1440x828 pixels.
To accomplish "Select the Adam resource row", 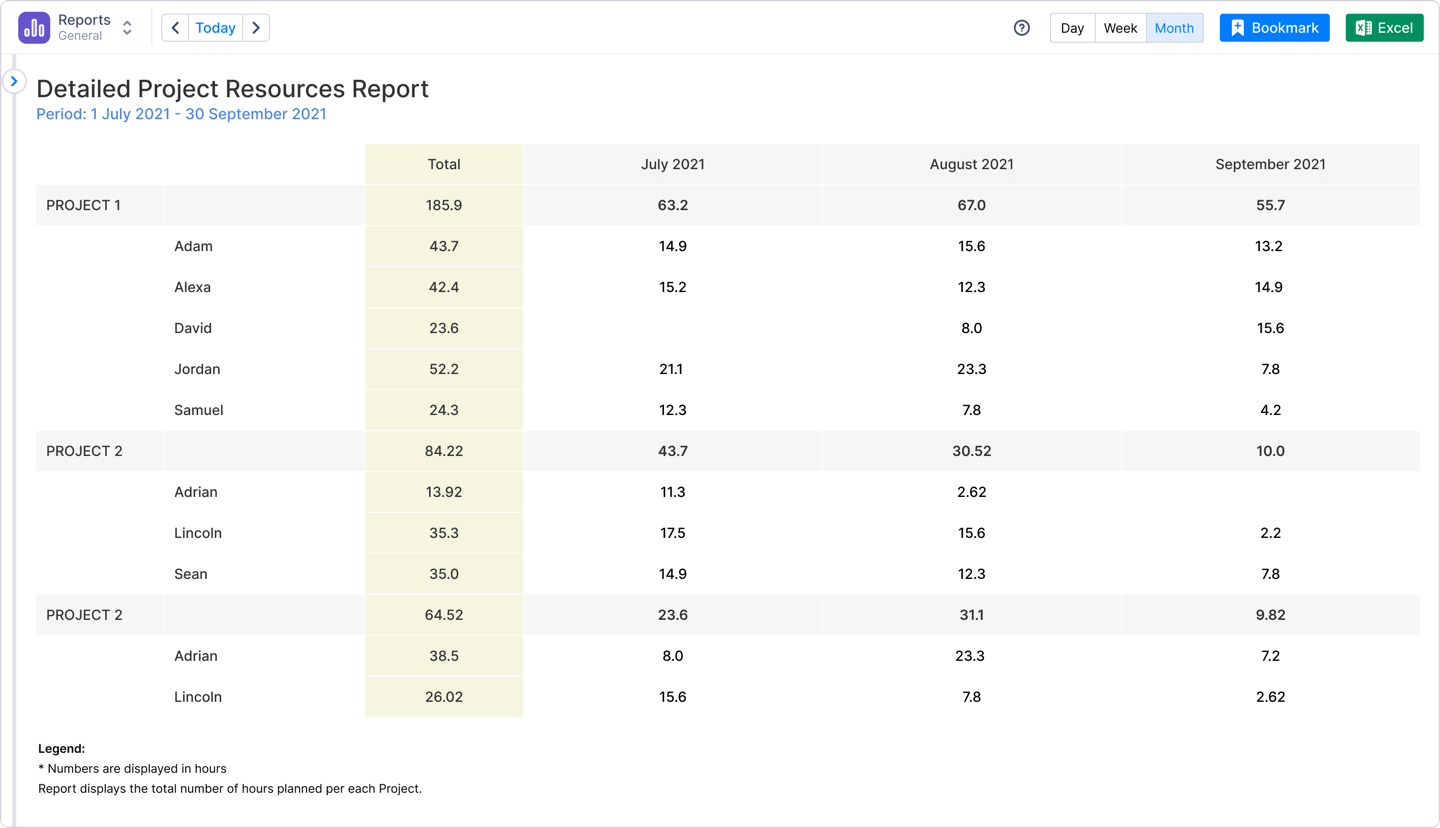I will pyautogui.click(x=728, y=246).
